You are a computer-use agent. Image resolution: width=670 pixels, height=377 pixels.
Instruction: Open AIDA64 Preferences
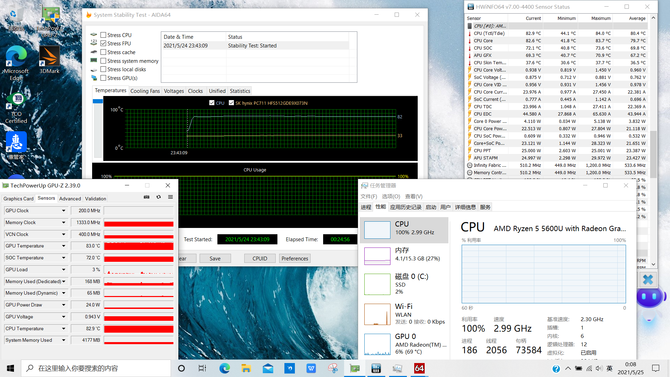pyautogui.click(x=294, y=259)
